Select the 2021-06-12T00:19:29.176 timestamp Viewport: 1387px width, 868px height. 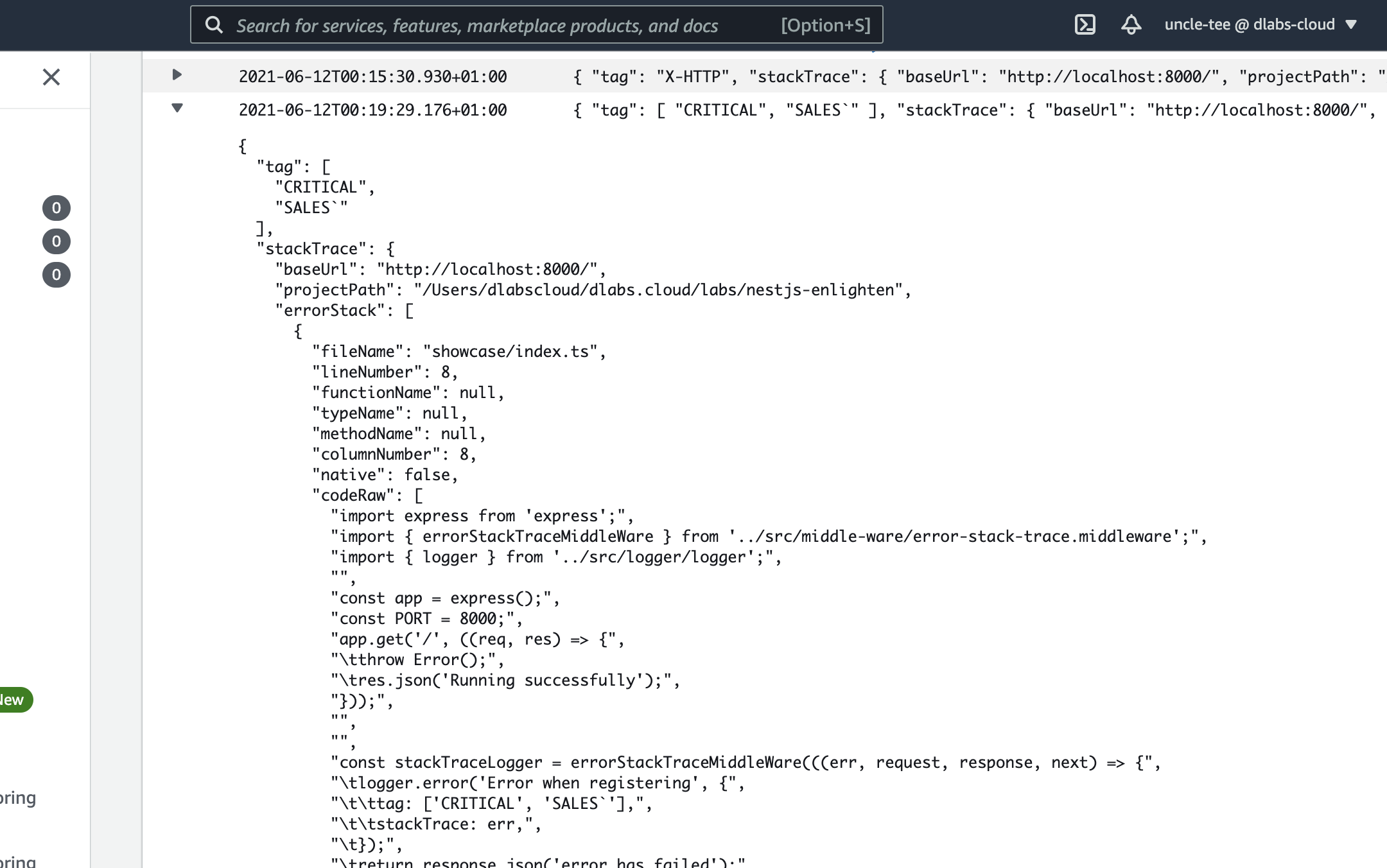click(372, 110)
